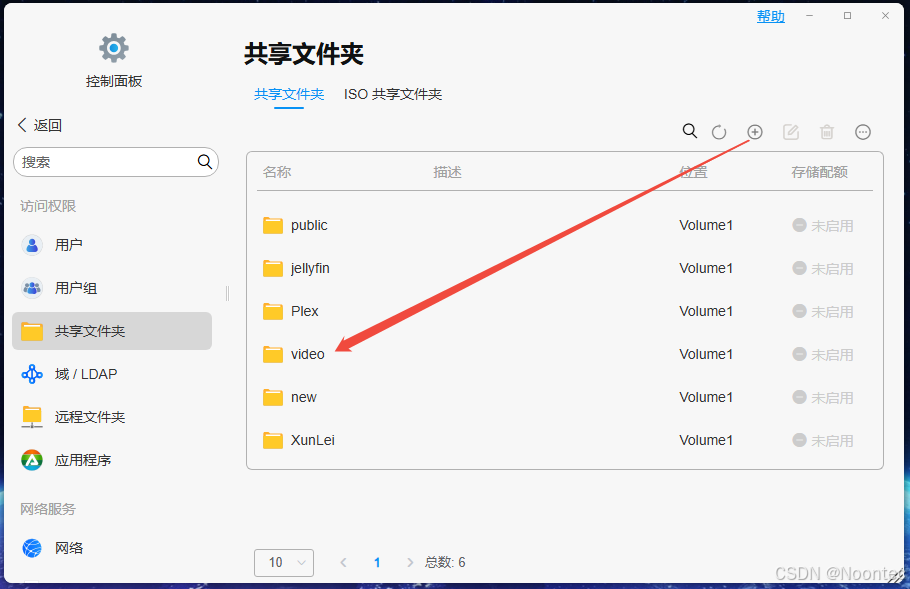
Task: Click the Control Panel gear icon
Action: coord(114,48)
